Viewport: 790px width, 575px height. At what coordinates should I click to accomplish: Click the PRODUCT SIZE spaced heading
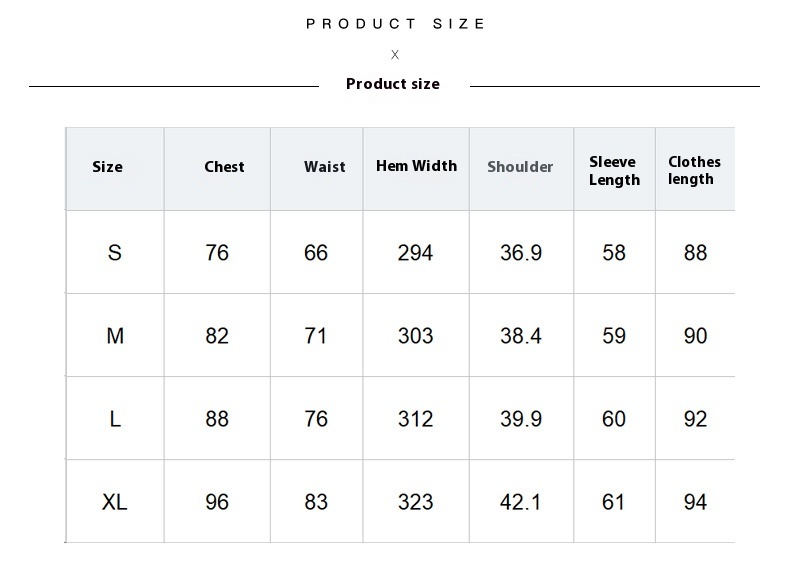pyautogui.click(x=396, y=24)
